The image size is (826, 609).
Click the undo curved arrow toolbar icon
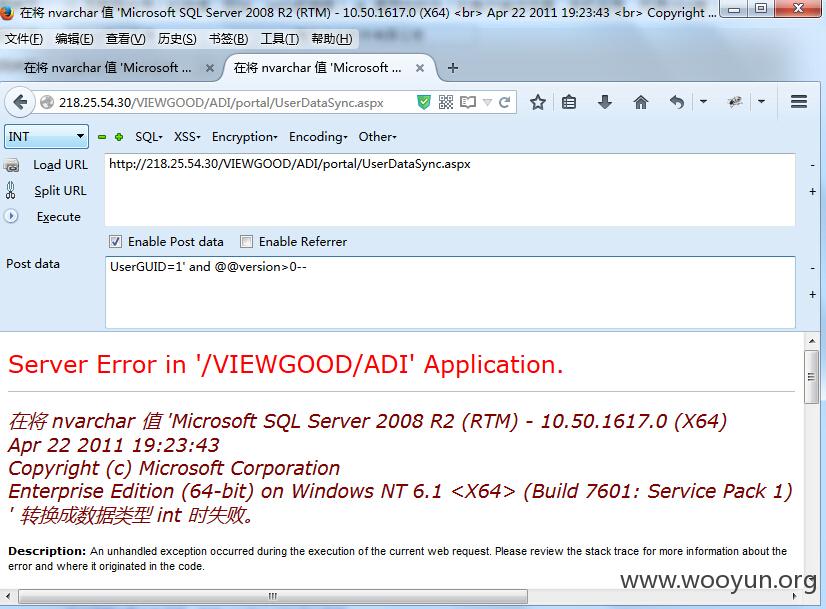point(677,102)
